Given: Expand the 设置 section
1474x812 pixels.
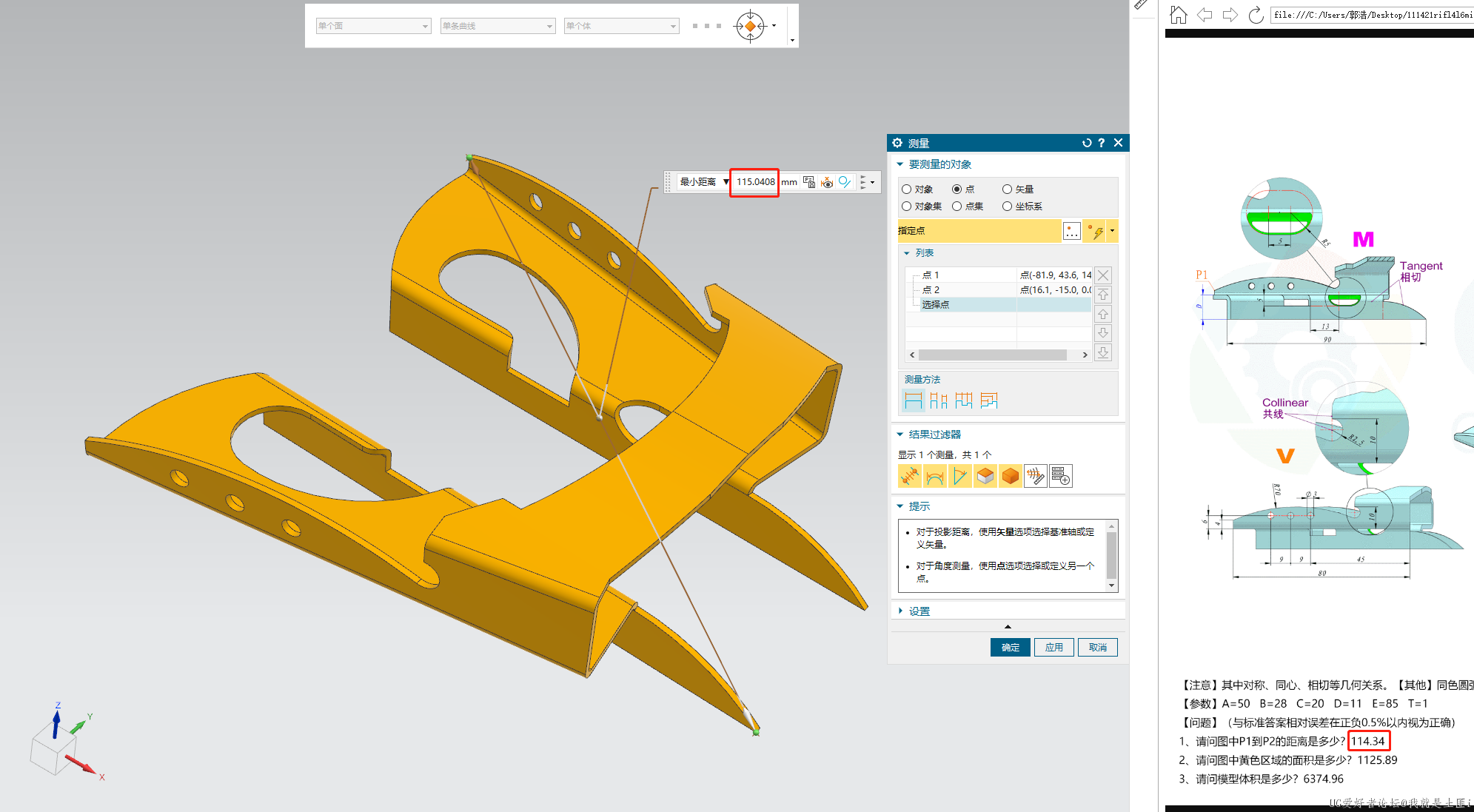Looking at the screenshot, I should pyautogui.click(x=900, y=611).
